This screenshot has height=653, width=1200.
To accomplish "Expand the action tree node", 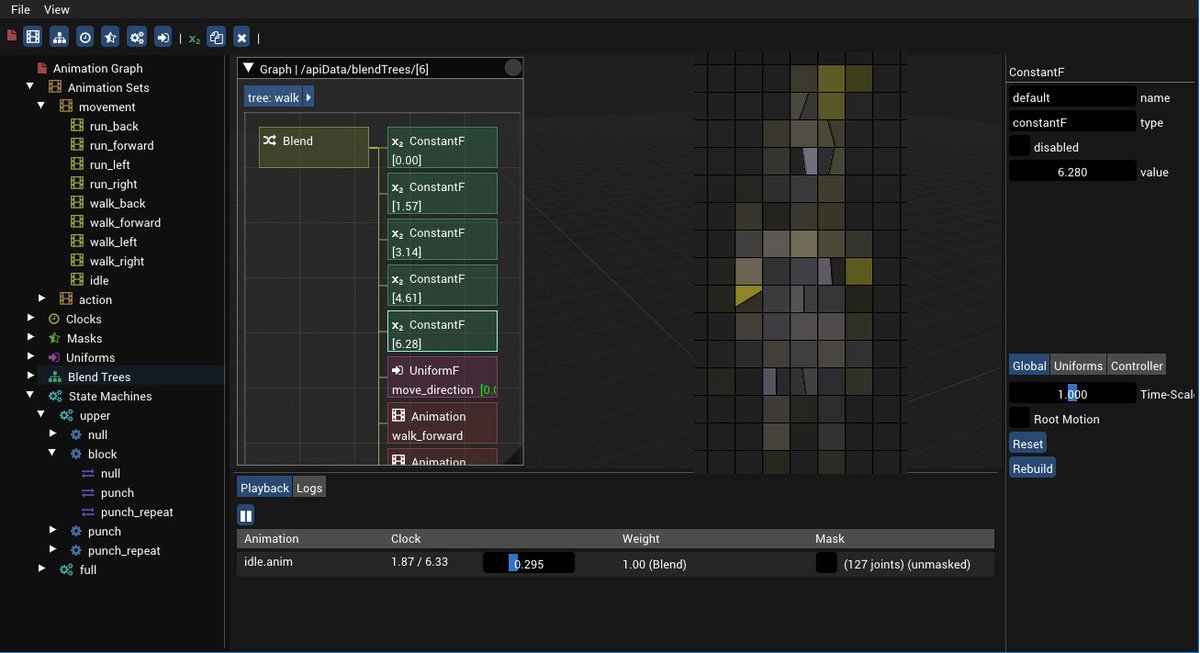I will (42, 299).
